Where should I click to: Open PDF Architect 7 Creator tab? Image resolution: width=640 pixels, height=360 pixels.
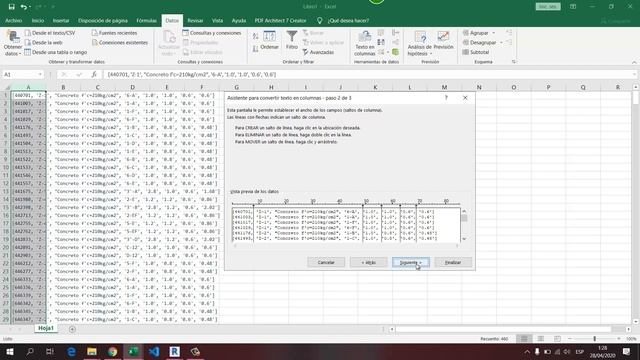pyautogui.click(x=280, y=20)
